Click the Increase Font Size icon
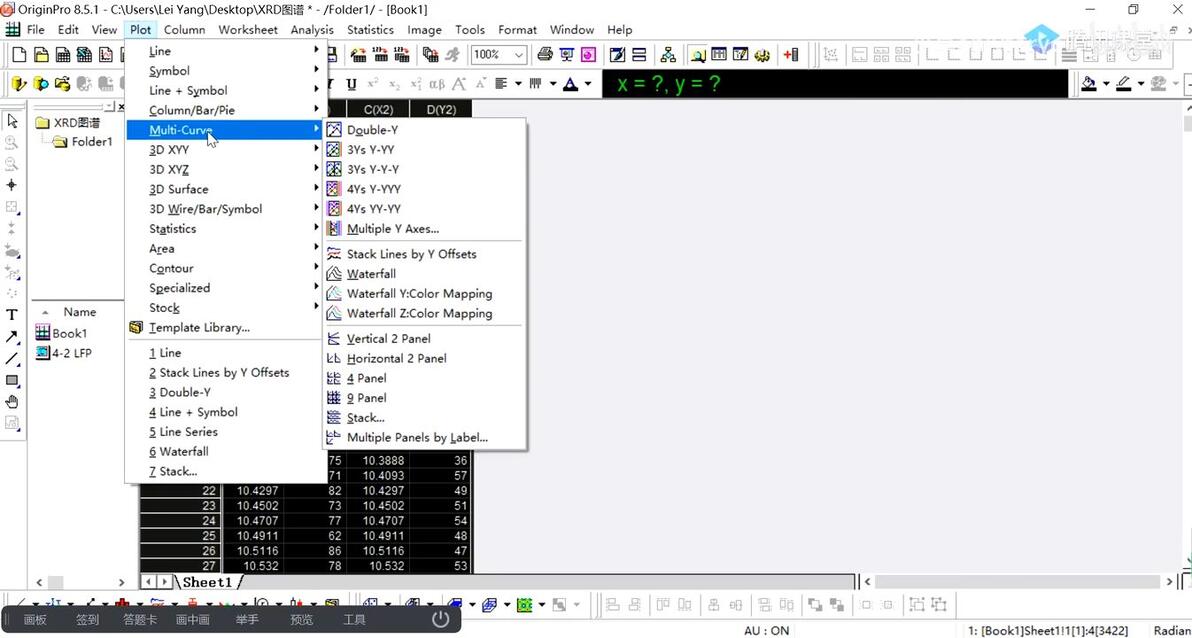1192x638 pixels. pyautogui.click(x=459, y=84)
